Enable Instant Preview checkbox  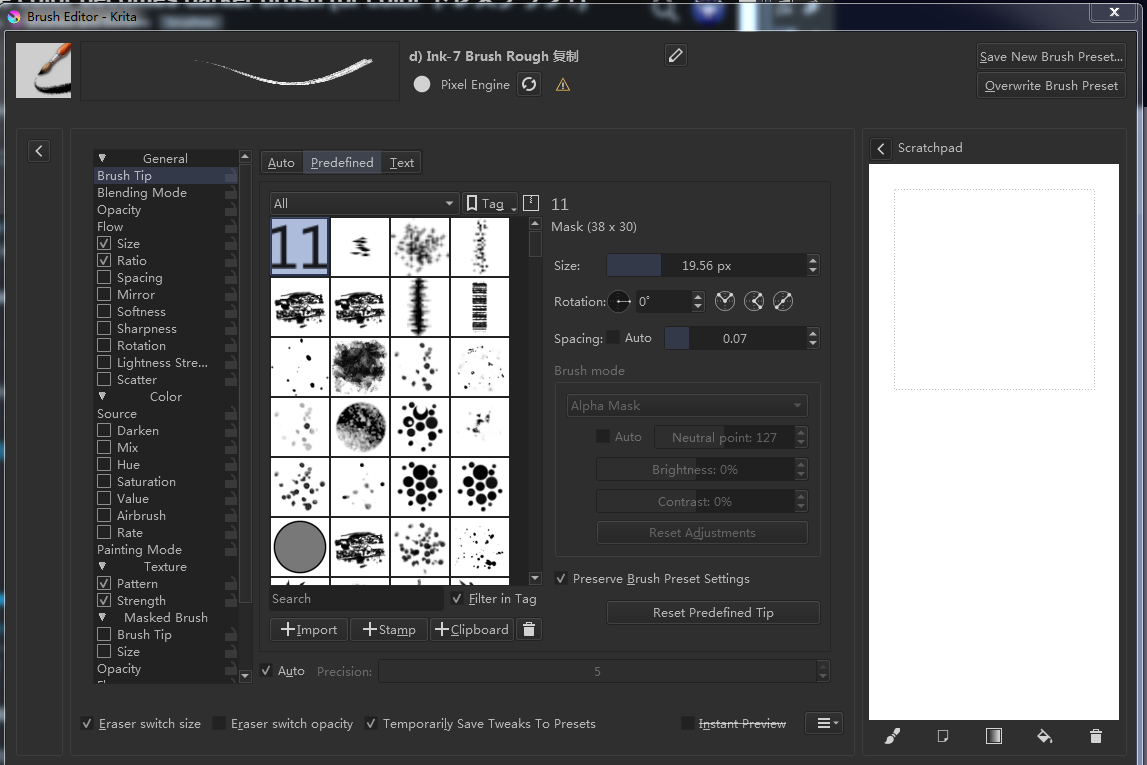[x=688, y=723]
